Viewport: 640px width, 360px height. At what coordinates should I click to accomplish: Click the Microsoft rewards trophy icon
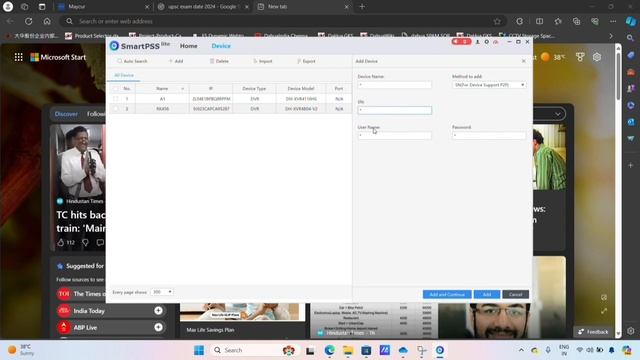pos(580,57)
